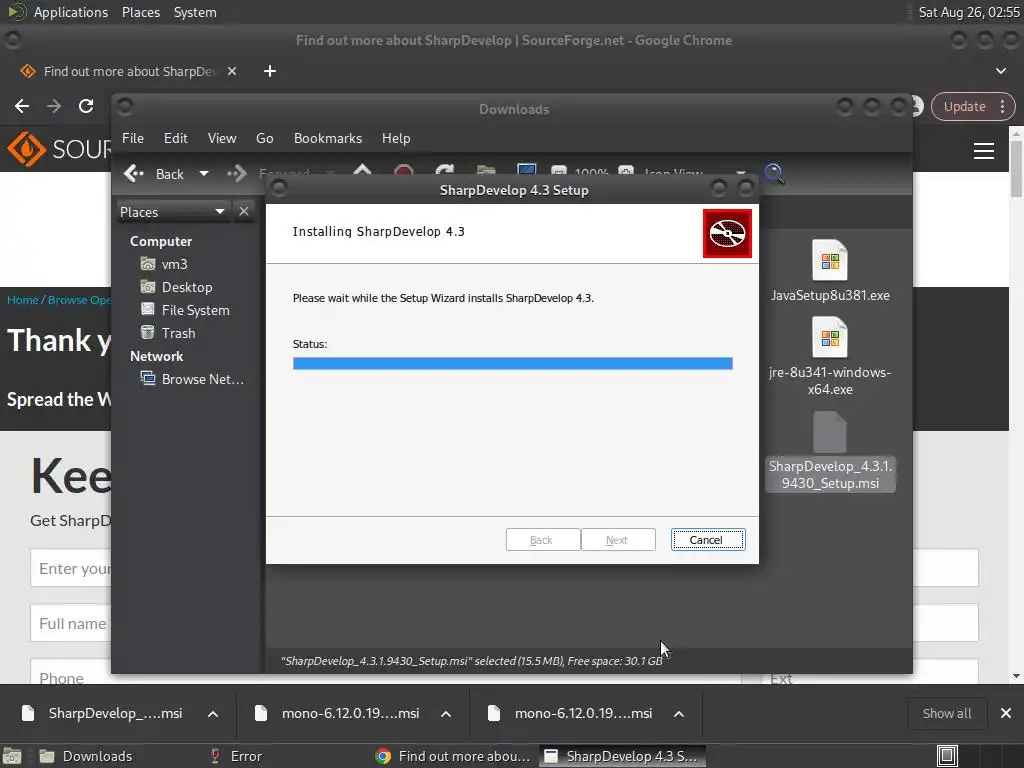
Task: Click the Browse Open Source breadcrumb link
Action: pos(79,300)
